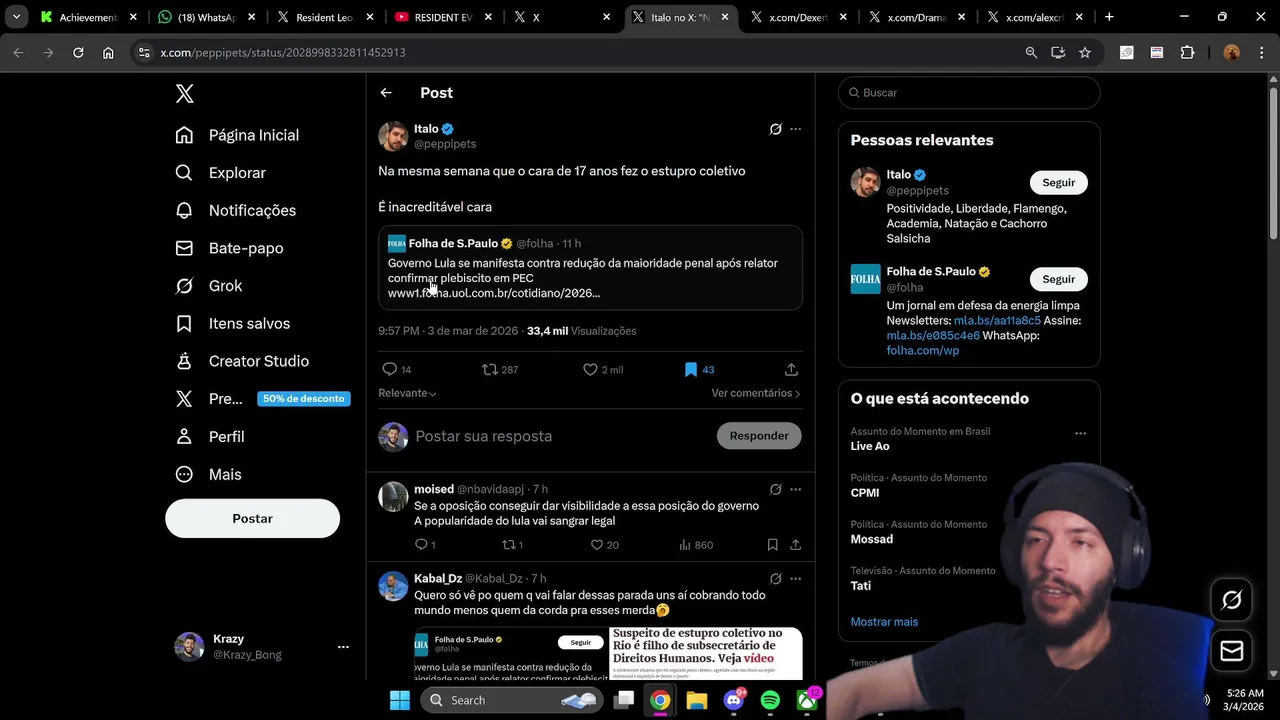This screenshot has height=720, width=1280.
Task: Reply to Italo's post (14 comments)
Action: [x=397, y=369]
